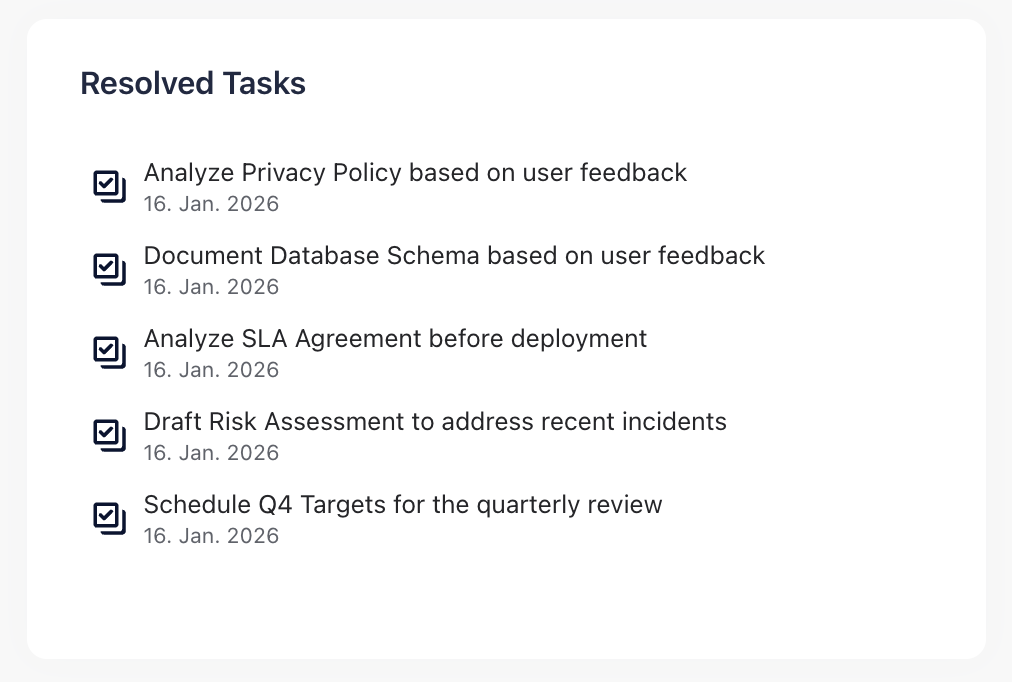
Task: Open the task 'Document Database Schema based on user feedback'
Action: pyautogui.click(x=454, y=255)
